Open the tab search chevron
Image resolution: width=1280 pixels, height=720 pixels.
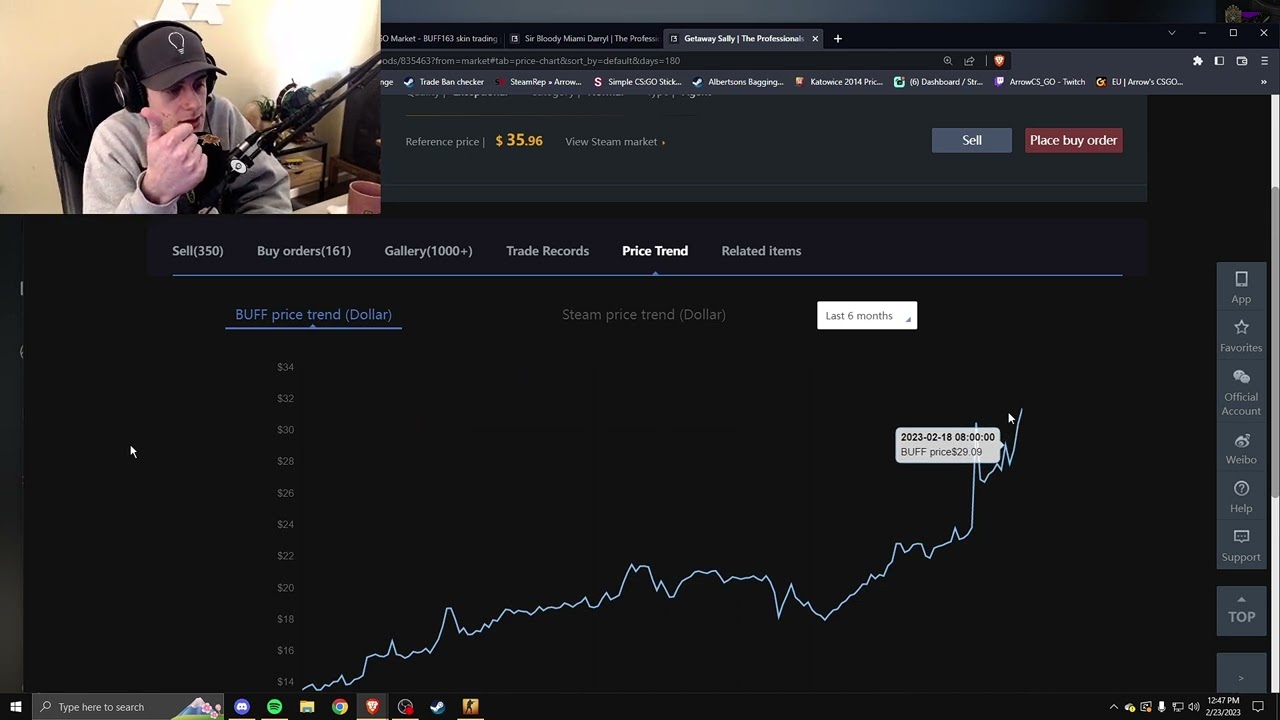click(1172, 33)
